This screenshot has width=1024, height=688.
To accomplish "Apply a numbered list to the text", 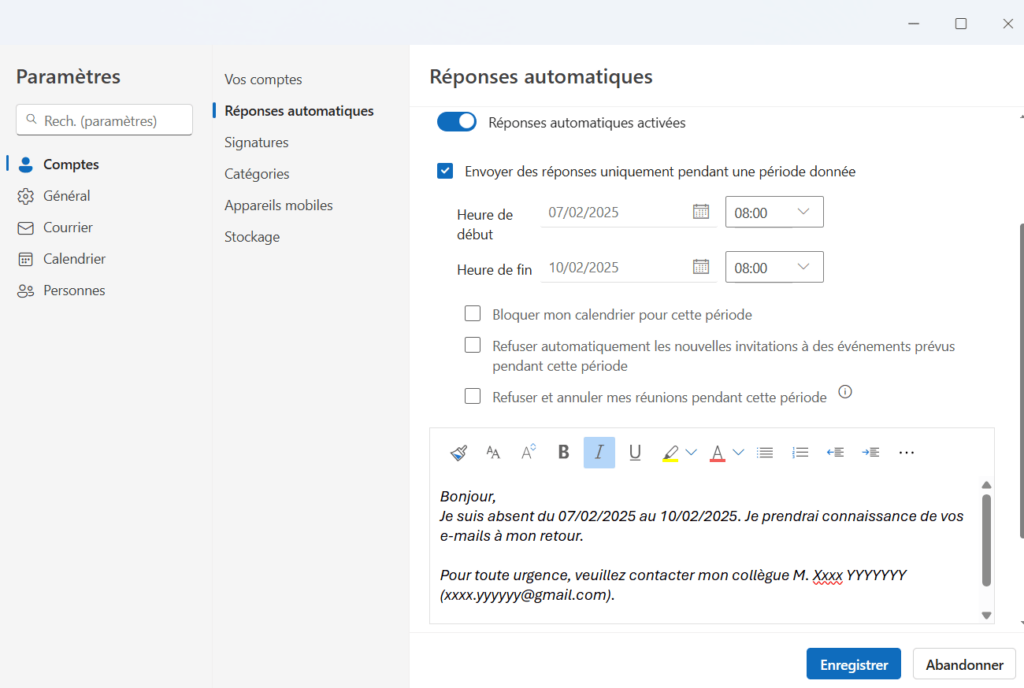I will (799, 452).
